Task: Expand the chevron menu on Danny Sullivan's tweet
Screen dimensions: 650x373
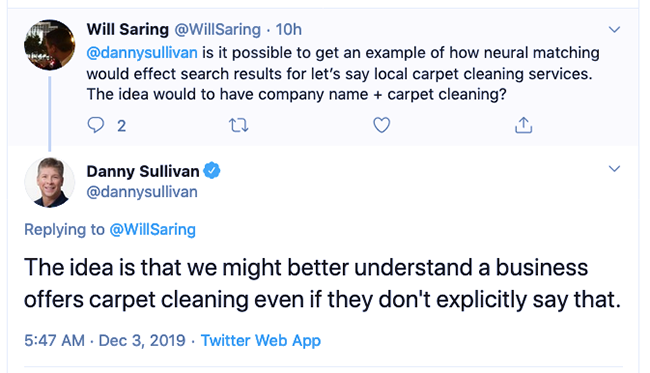Action: point(614,168)
